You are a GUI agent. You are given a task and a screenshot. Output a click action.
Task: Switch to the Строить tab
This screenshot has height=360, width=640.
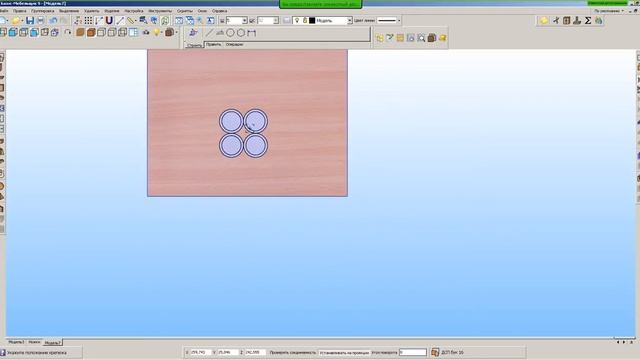tap(194, 45)
